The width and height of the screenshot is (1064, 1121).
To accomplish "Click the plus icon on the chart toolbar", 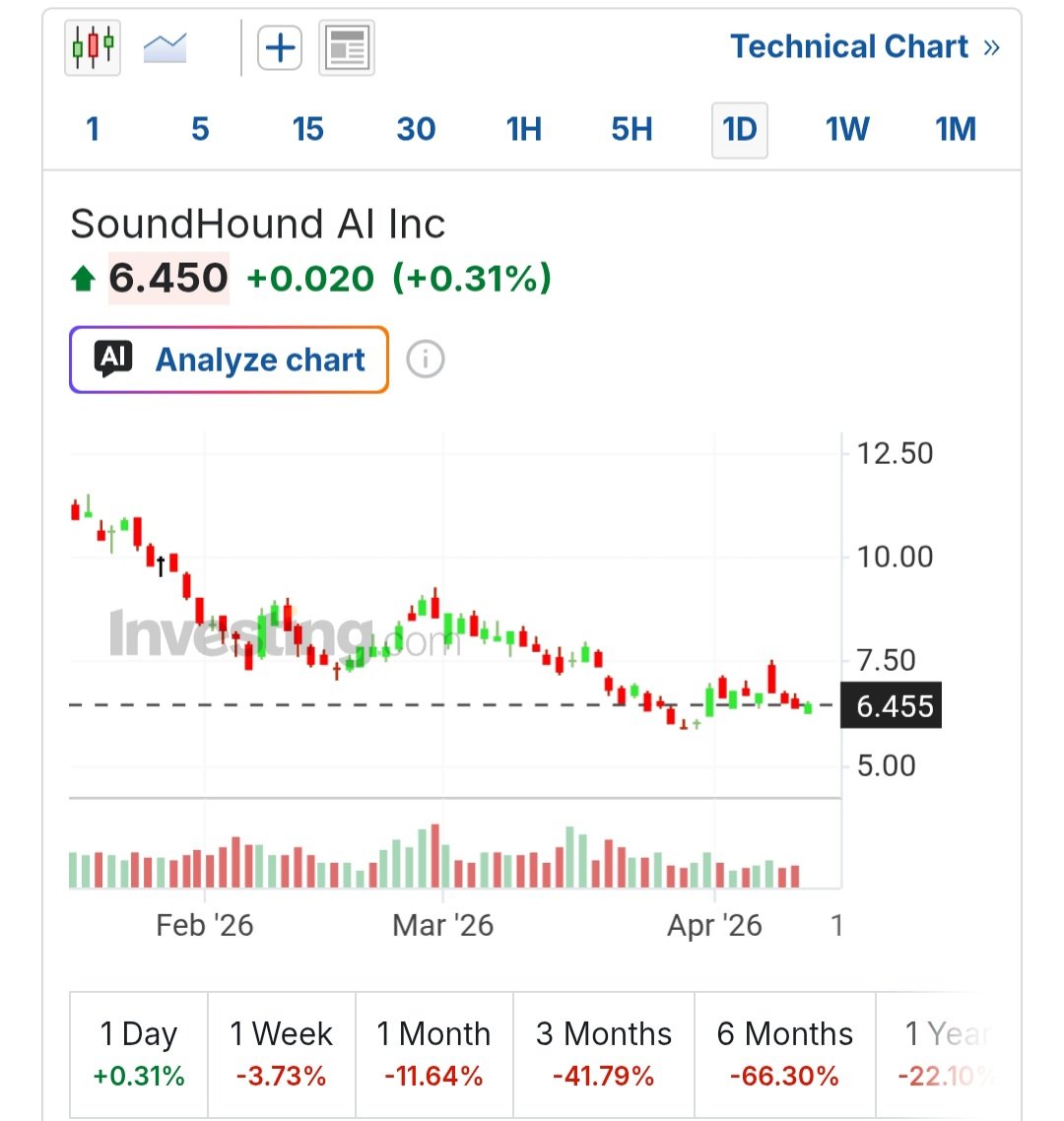I will click(280, 46).
